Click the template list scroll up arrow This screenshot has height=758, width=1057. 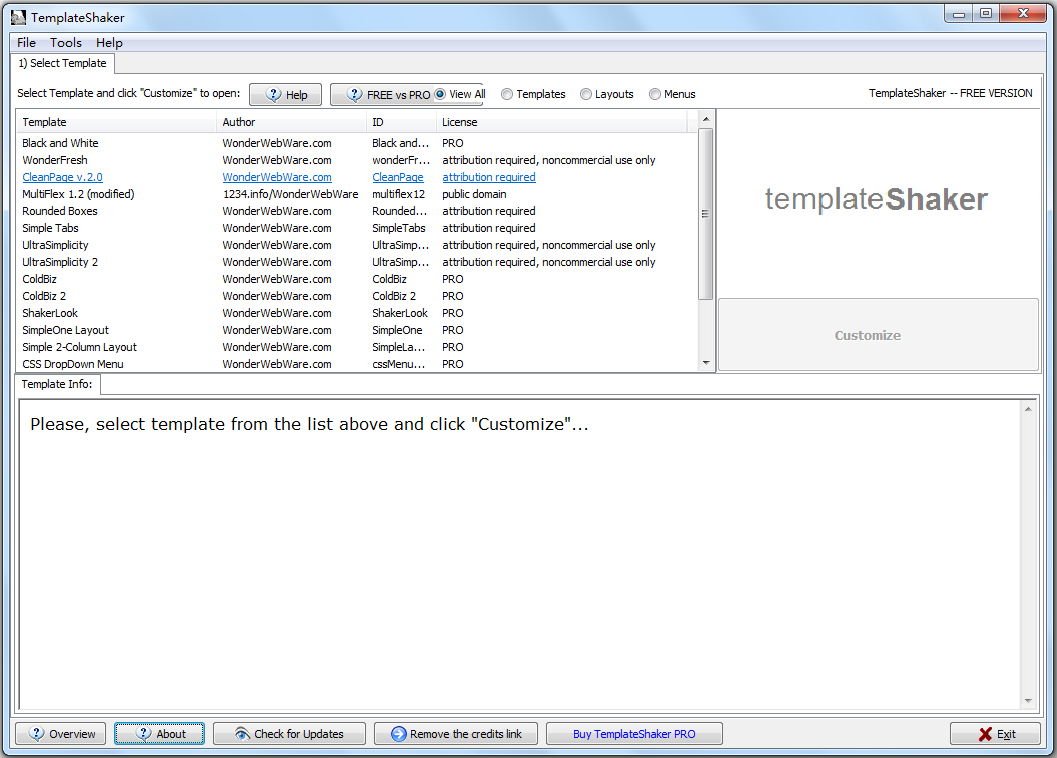coord(706,119)
